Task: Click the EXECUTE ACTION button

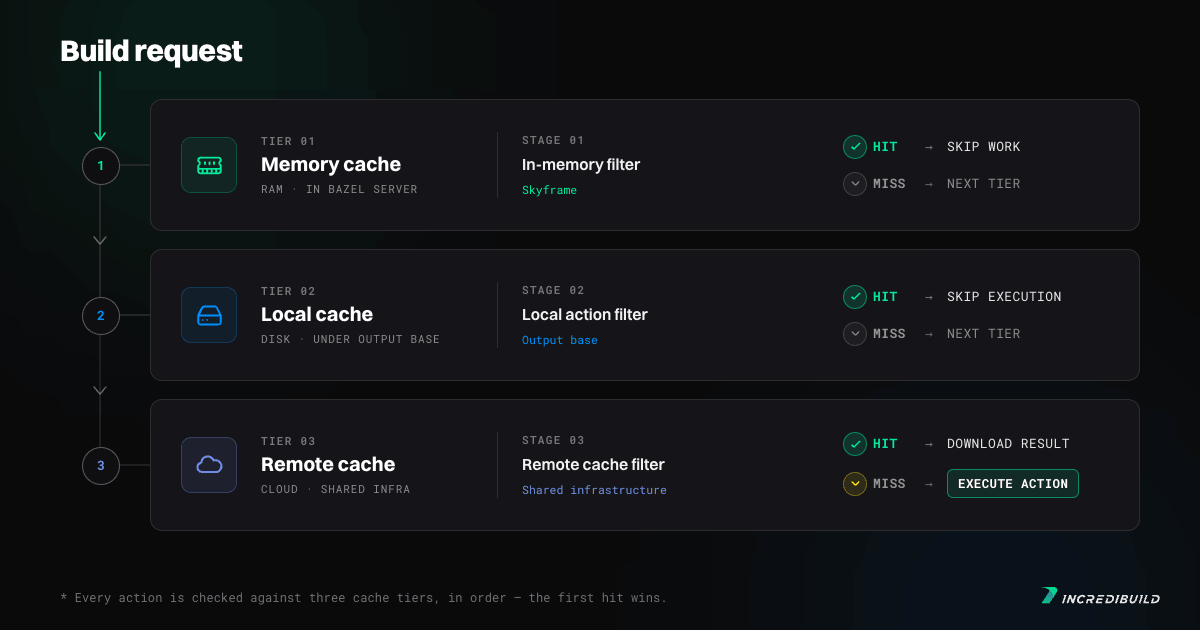Action: click(1013, 484)
